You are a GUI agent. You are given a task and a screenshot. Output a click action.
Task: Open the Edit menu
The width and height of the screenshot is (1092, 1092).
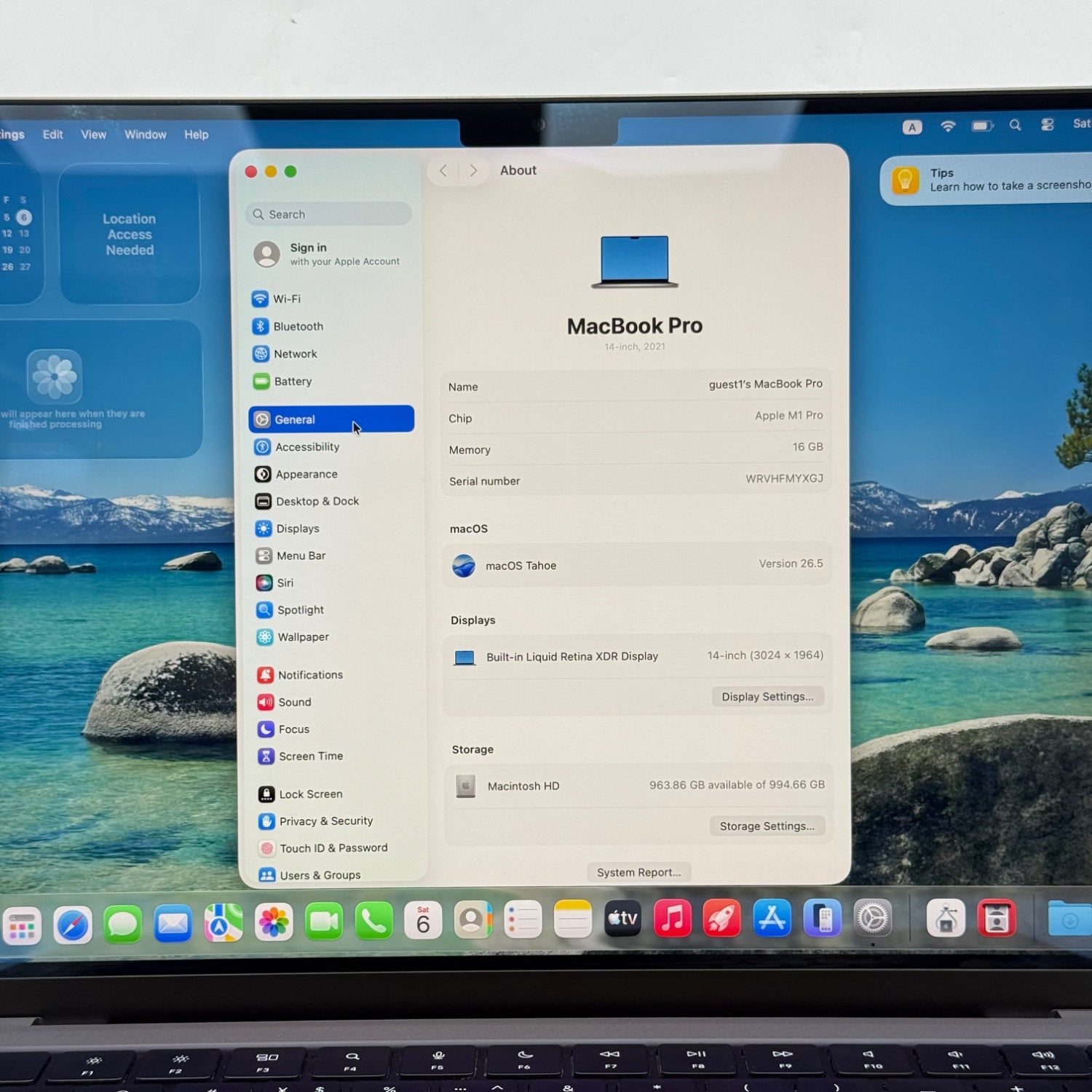pyautogui.click(x=52, y=135)
